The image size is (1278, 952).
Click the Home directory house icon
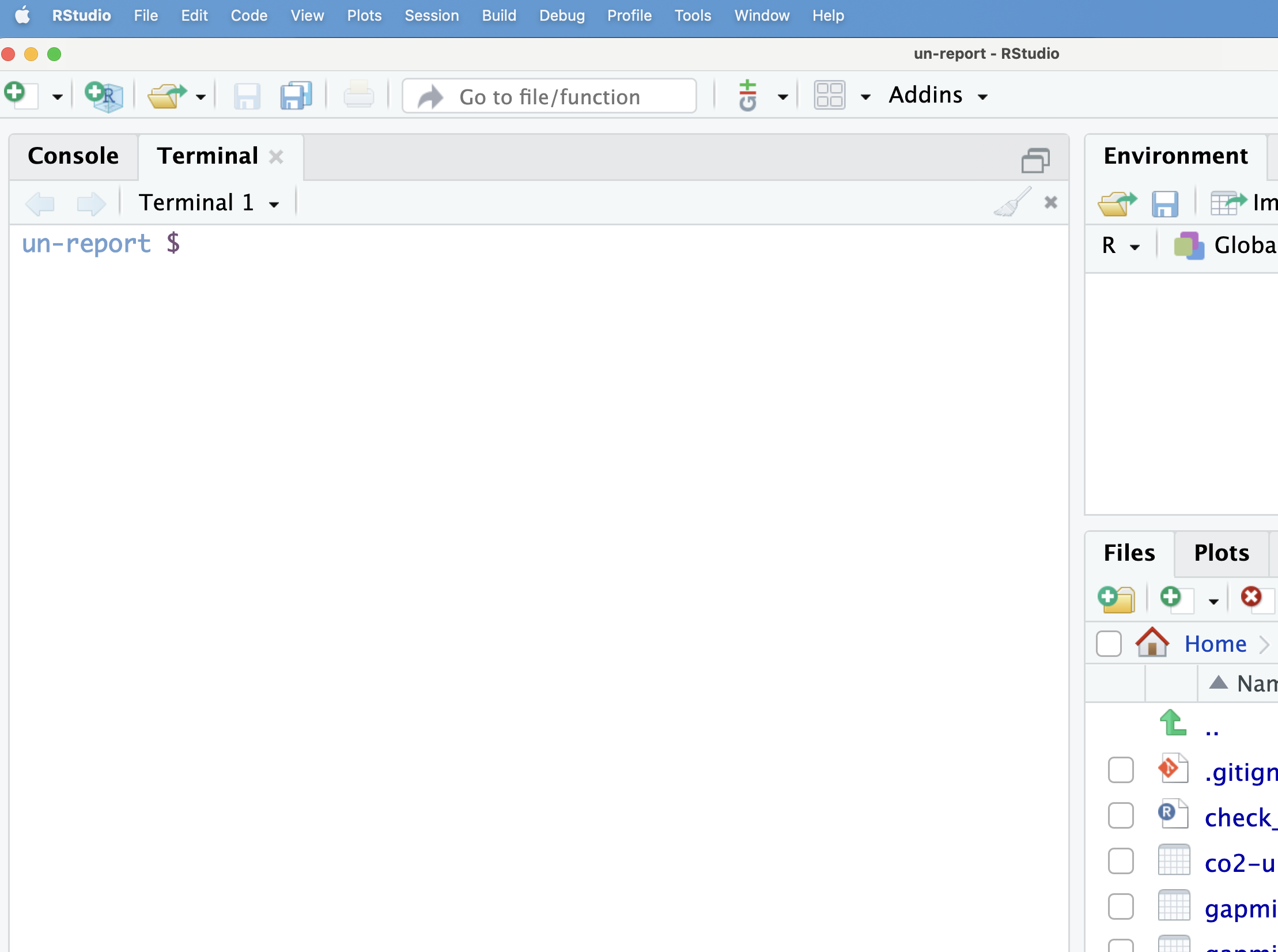click(1152, 642)
